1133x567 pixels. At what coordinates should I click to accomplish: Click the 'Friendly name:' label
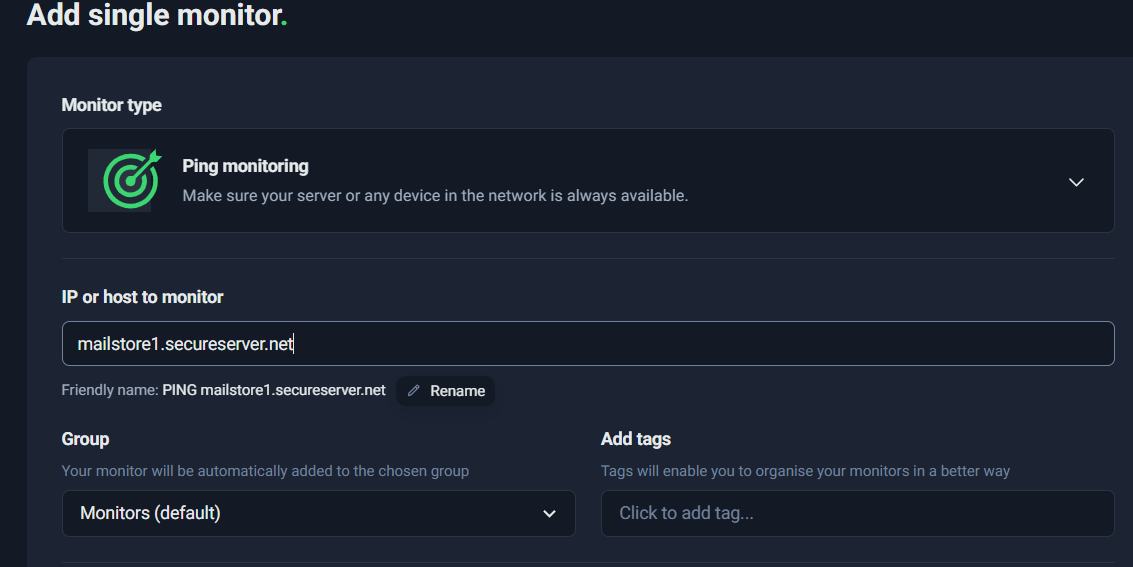[110, 390]
